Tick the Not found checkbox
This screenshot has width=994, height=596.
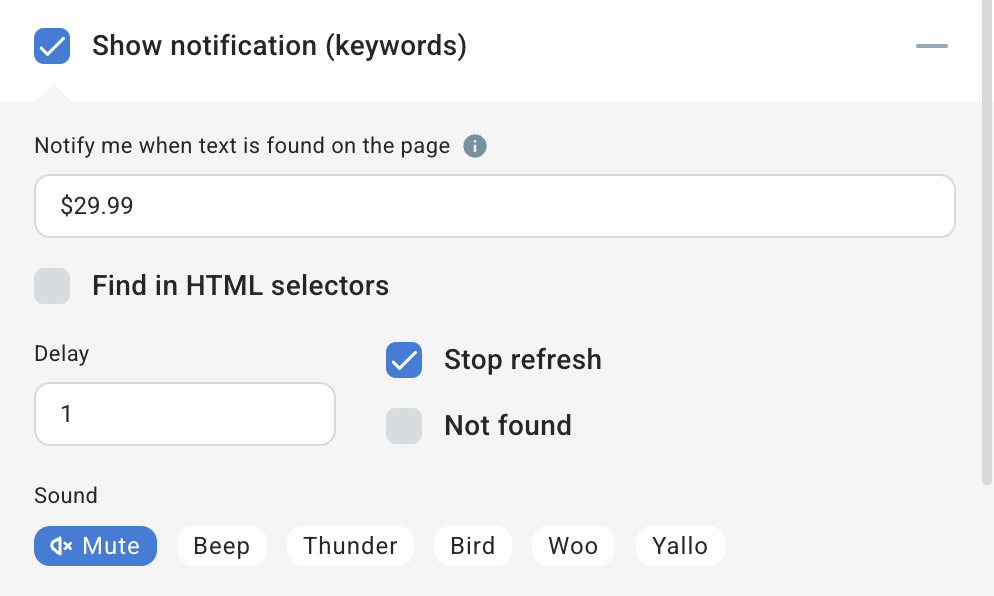pyautogui.click(x=404, y=426)
